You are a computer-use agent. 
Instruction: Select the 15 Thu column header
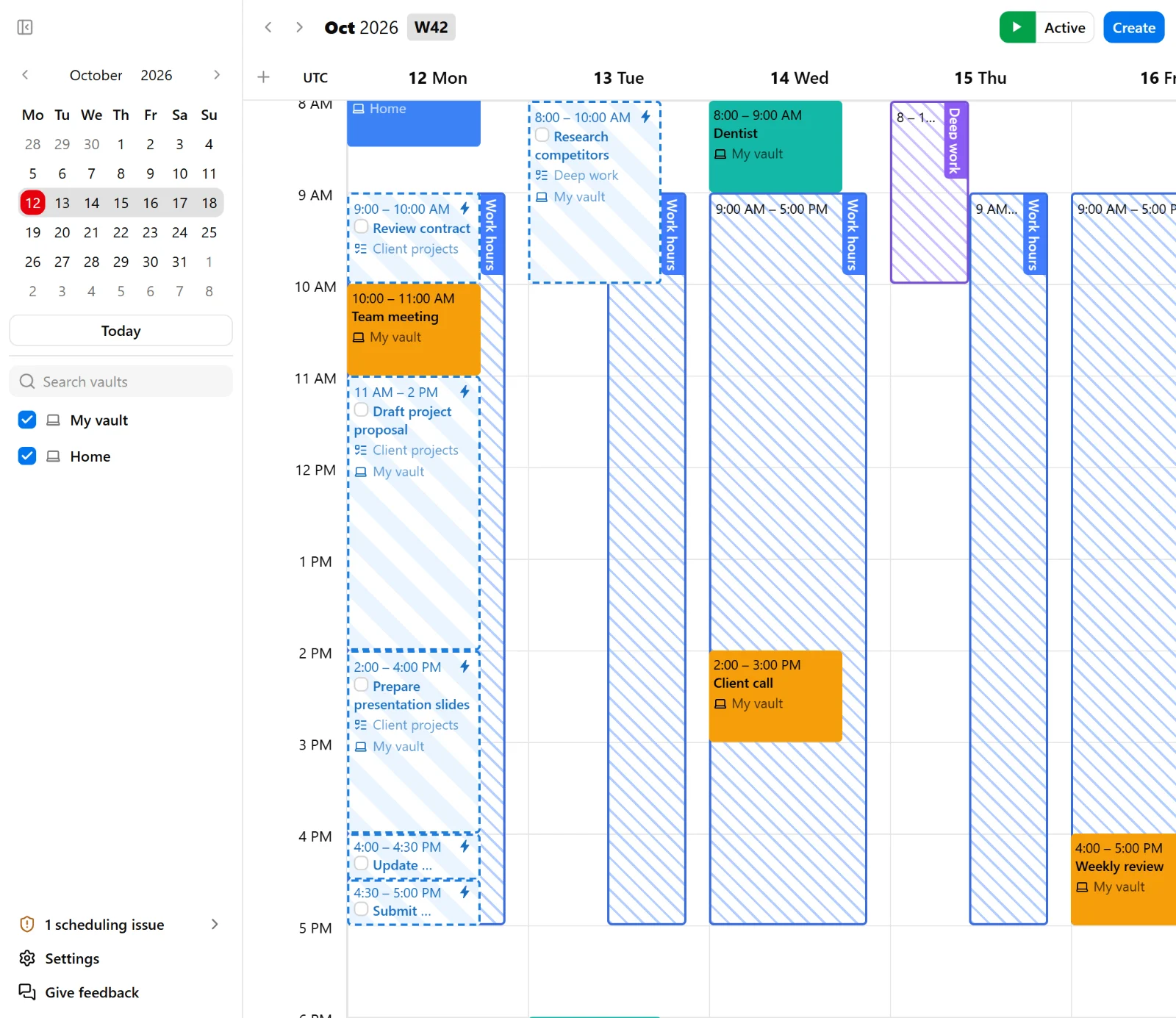coord(980,78)
